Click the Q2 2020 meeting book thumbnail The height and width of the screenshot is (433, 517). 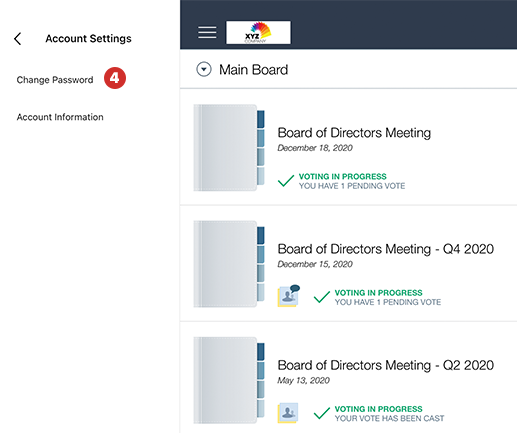[229, 380]
